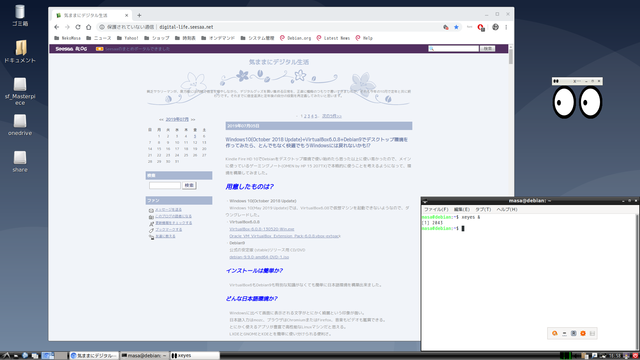Open the Latest News bookmark

coord(333,38)
